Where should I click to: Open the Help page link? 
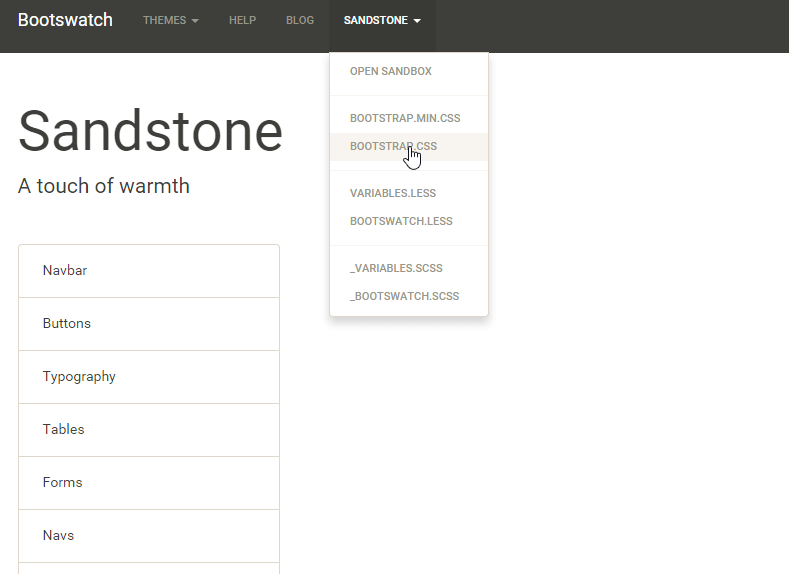[243, 20]
